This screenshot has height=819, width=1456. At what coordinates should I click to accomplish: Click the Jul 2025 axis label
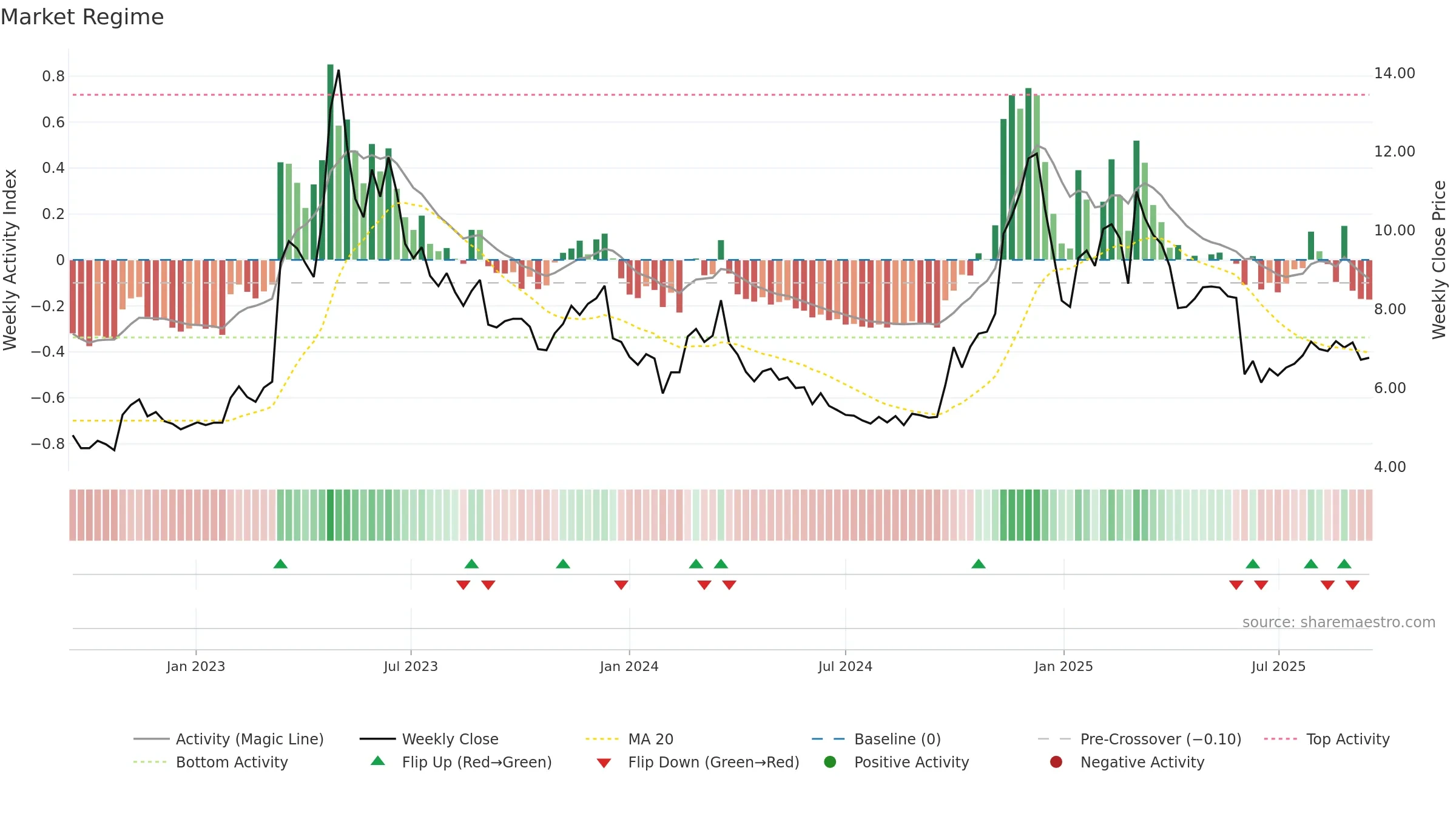[1278, 666]
